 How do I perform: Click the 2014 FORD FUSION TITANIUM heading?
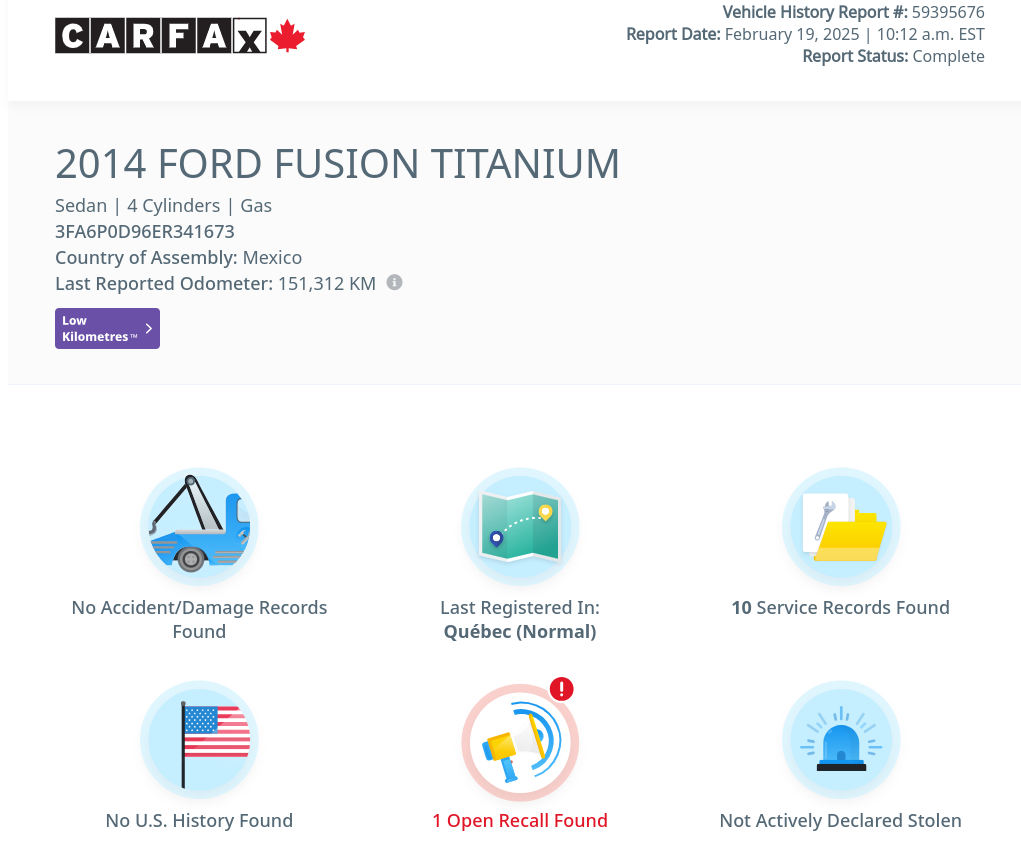337,163
